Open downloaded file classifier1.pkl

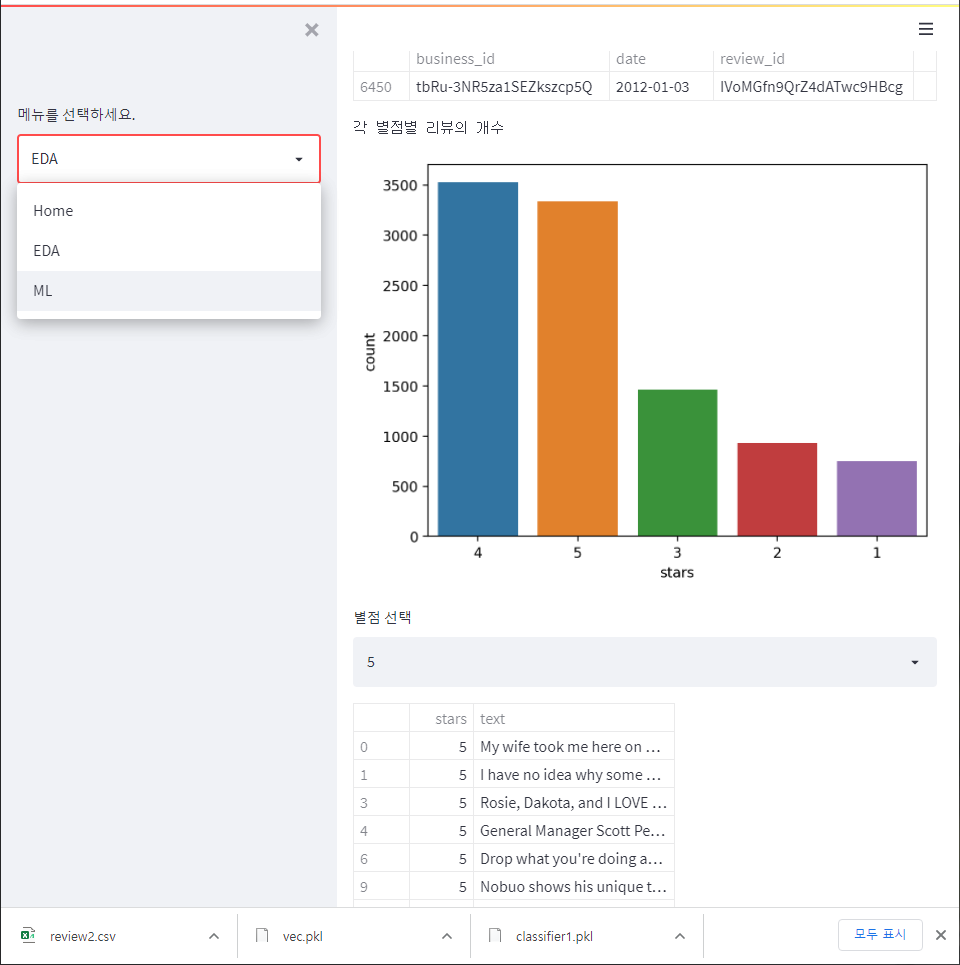(554, 936)
